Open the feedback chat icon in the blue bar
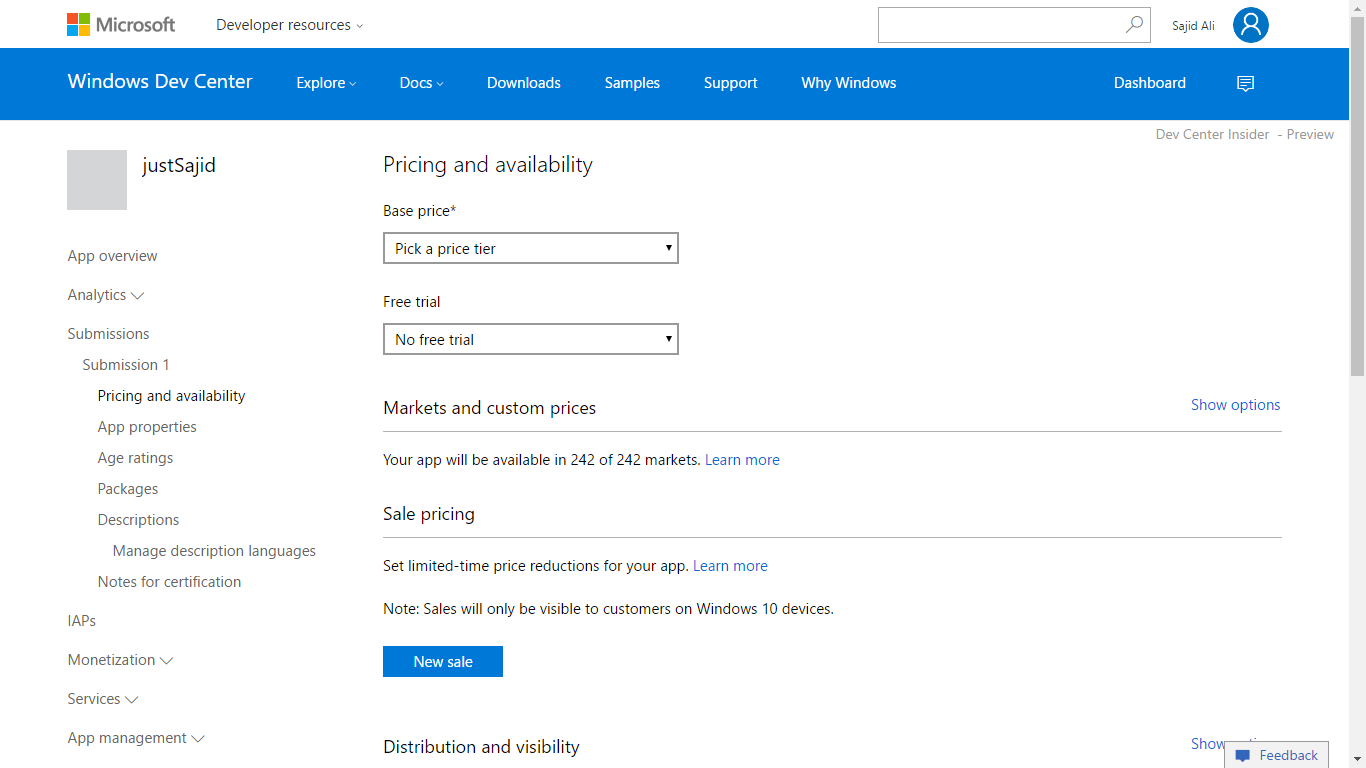This screenshot has height=768, width=1366. (x=1245, y=83)
